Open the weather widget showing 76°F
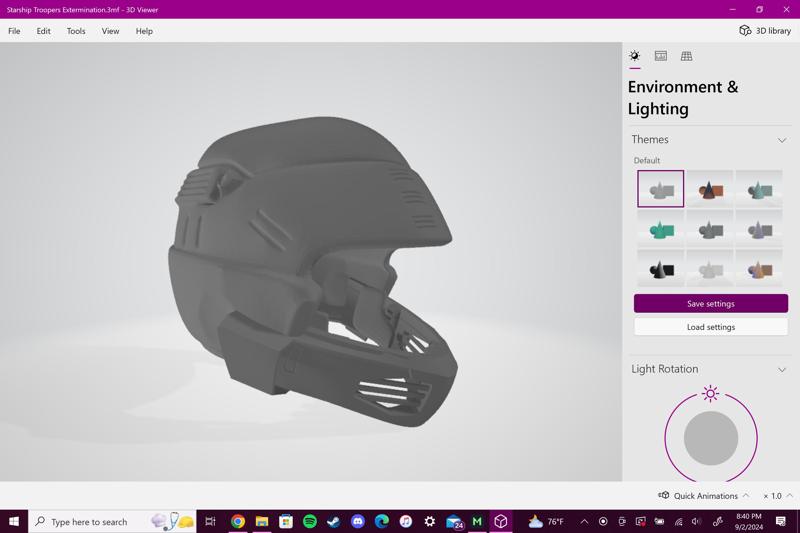 (x=546, y=521)
